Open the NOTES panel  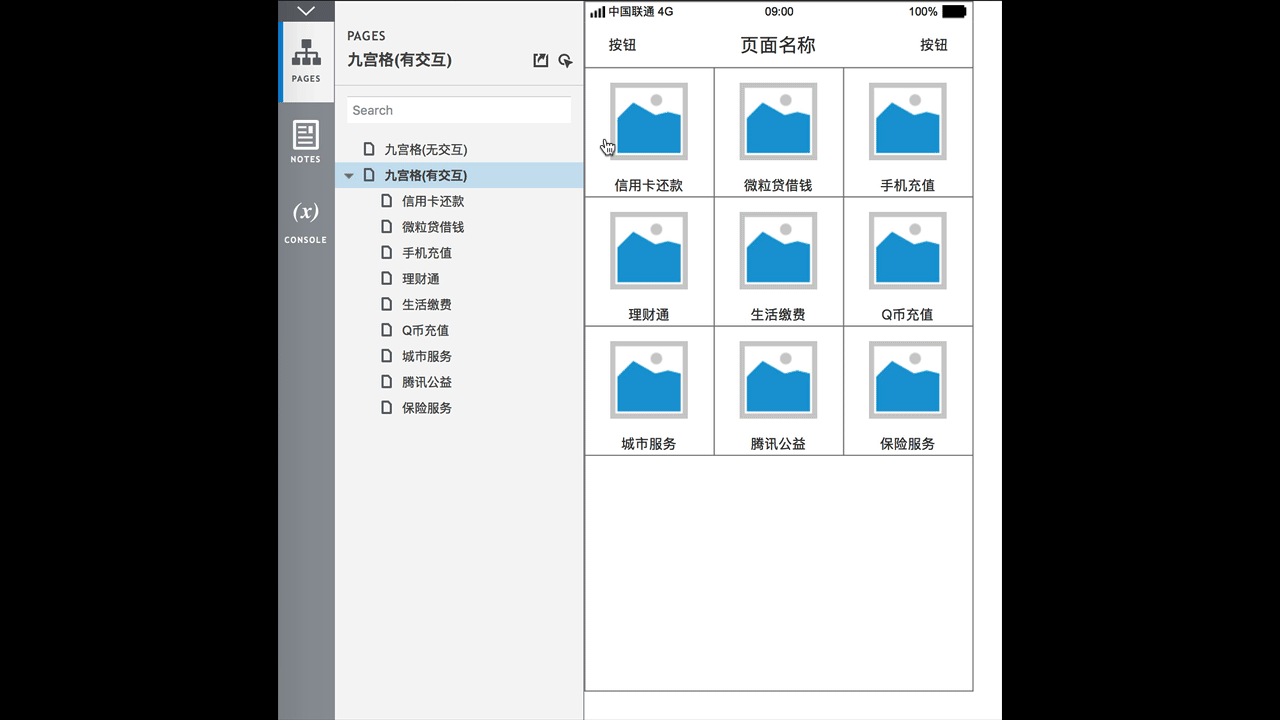(306, 142)
